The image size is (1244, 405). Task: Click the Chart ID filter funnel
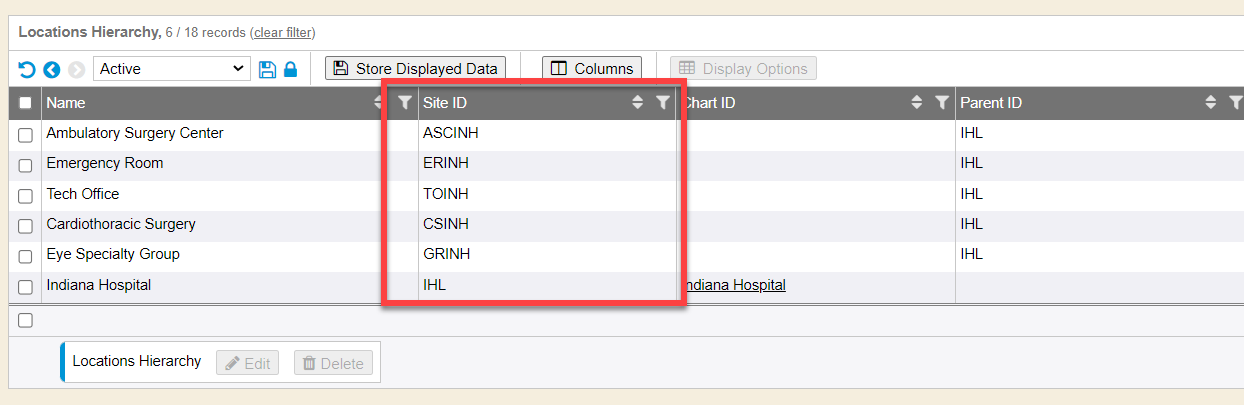point(941,102)
